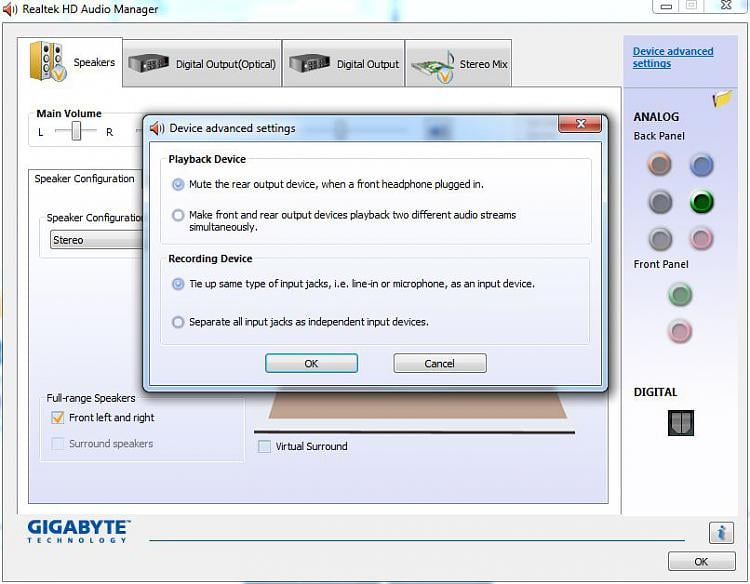750x584 pixels.
Task: Click the active green back panel jack
Action: pyautogui.click(x=702, y=202)
